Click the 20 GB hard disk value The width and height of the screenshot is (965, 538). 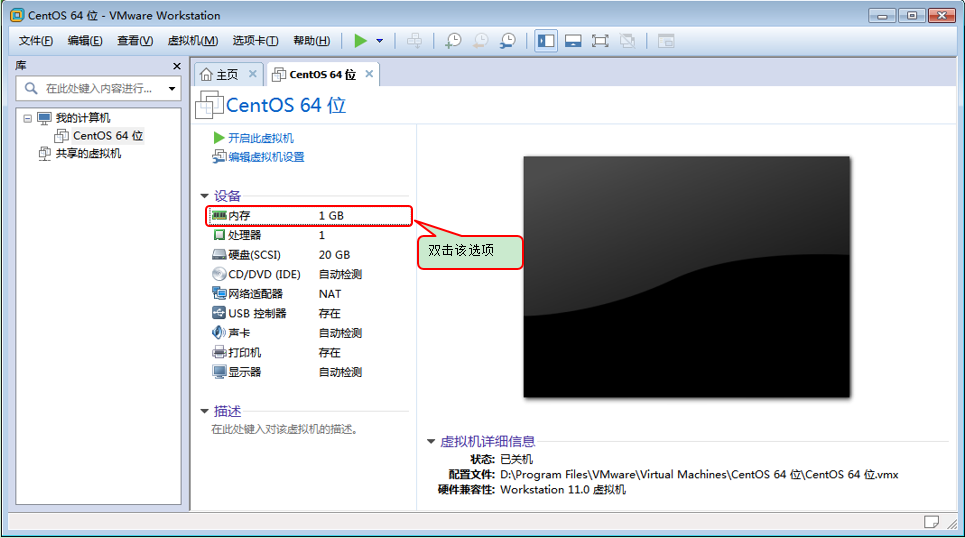(x=334, y=255)
